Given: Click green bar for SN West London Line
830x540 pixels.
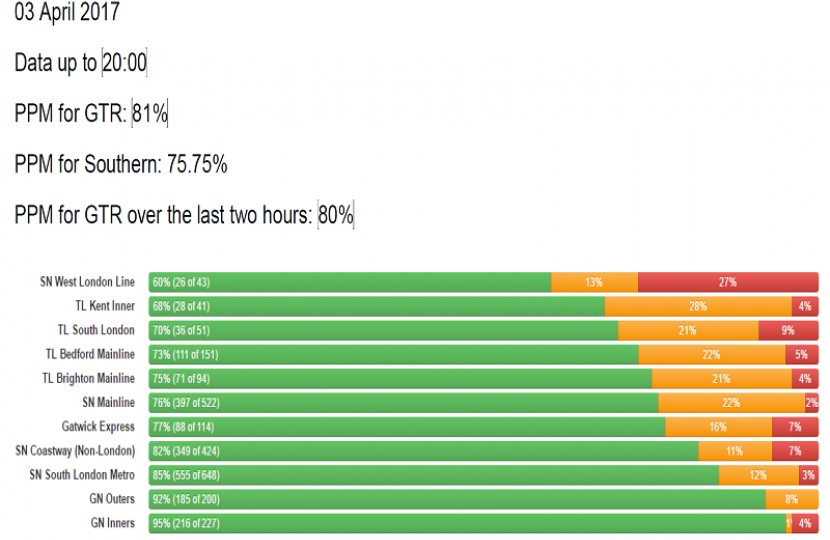Looking at the screenshot, I should tap(350, 282).
